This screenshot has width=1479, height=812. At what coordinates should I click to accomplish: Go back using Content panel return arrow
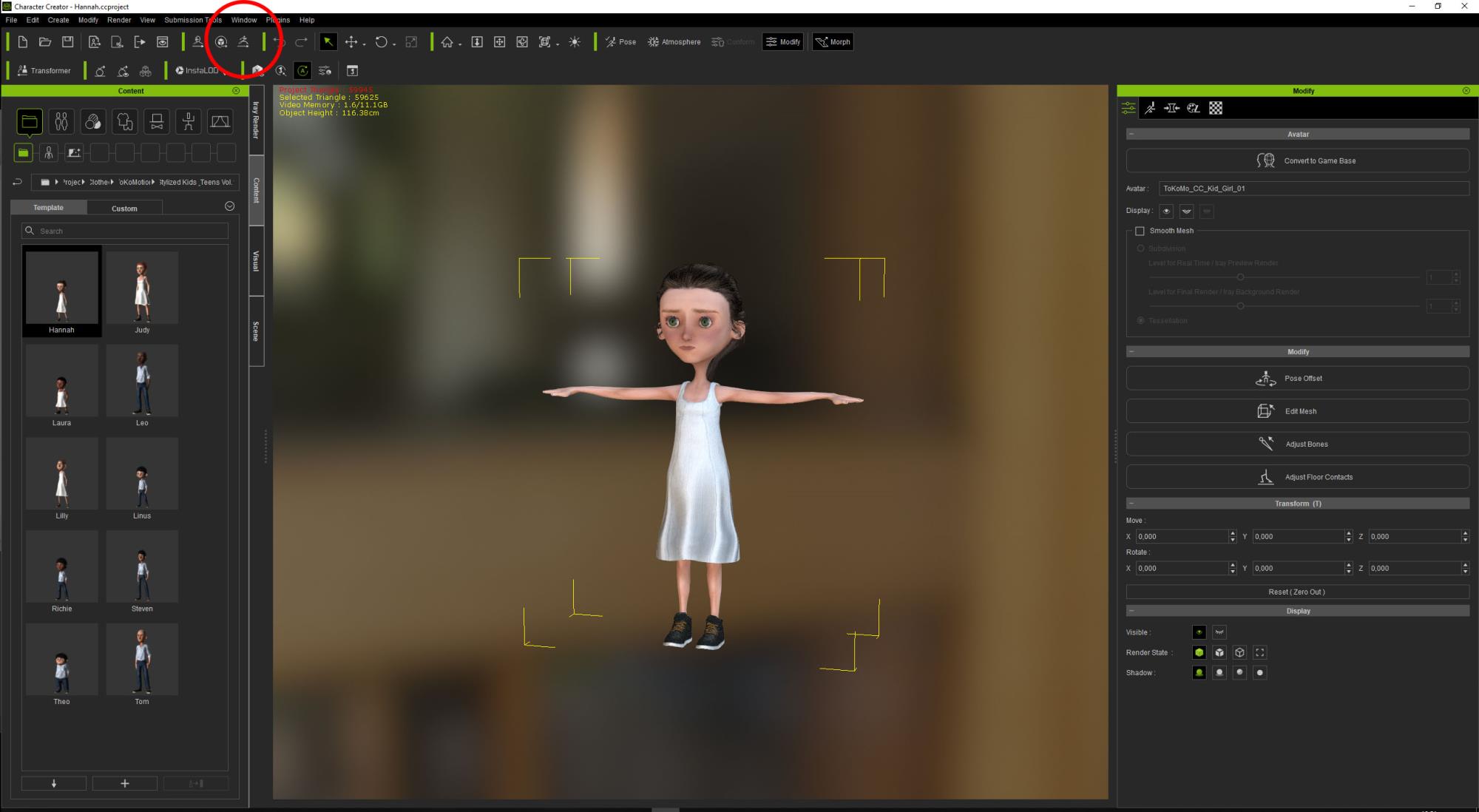click(x=17, y=182)
